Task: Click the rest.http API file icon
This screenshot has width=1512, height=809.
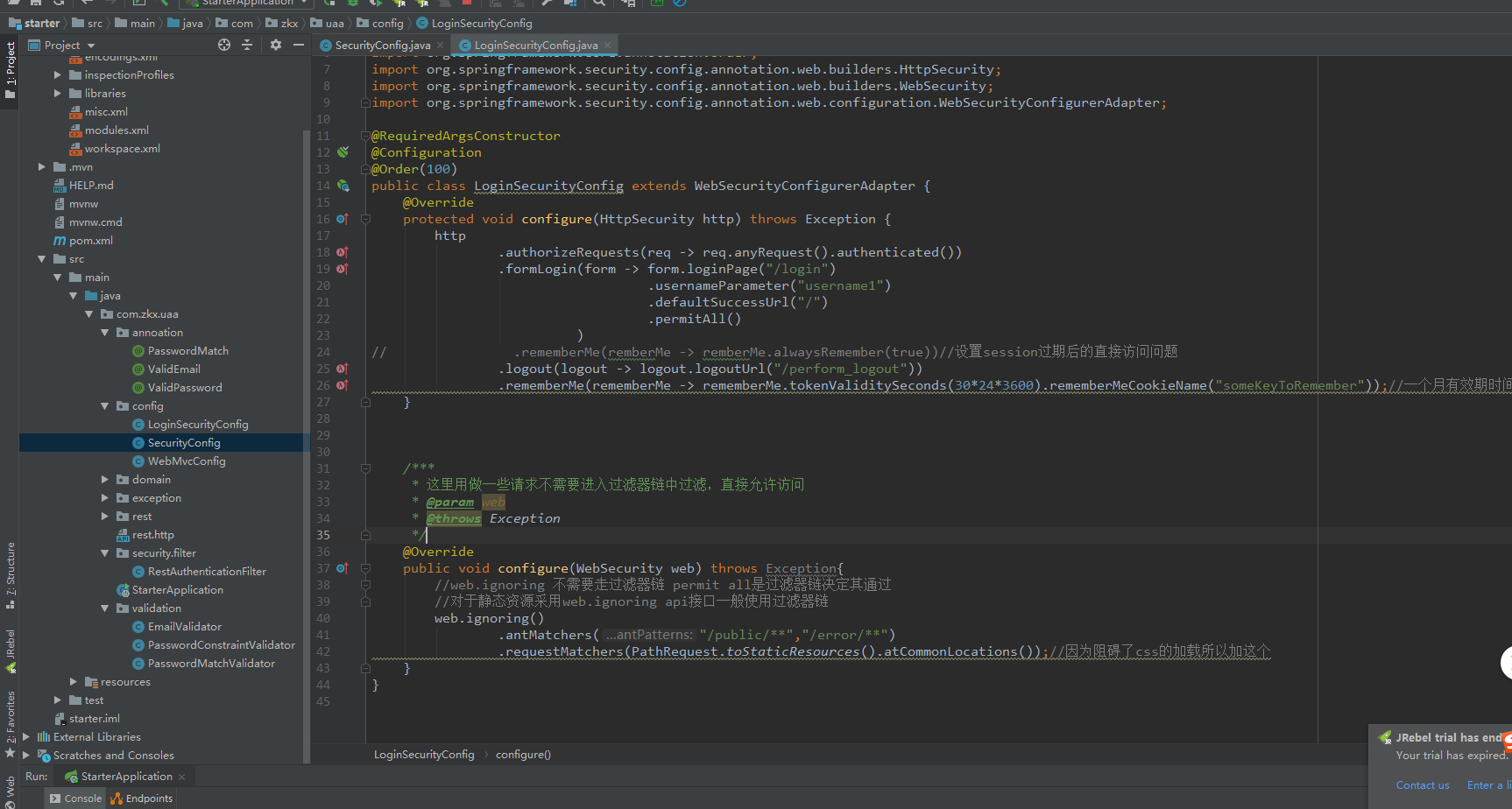Action: (x=123, y=535)
